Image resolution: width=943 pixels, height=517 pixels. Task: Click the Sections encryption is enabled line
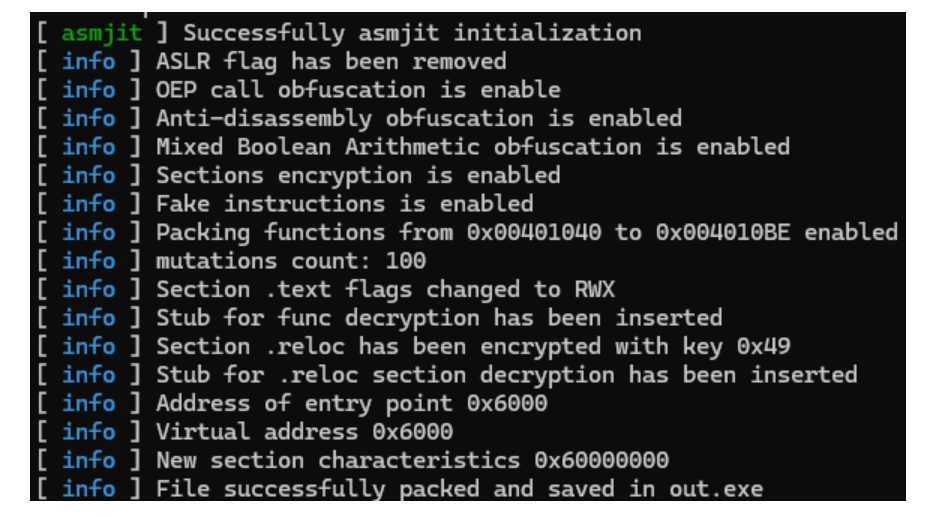click(x=358, y=176)
